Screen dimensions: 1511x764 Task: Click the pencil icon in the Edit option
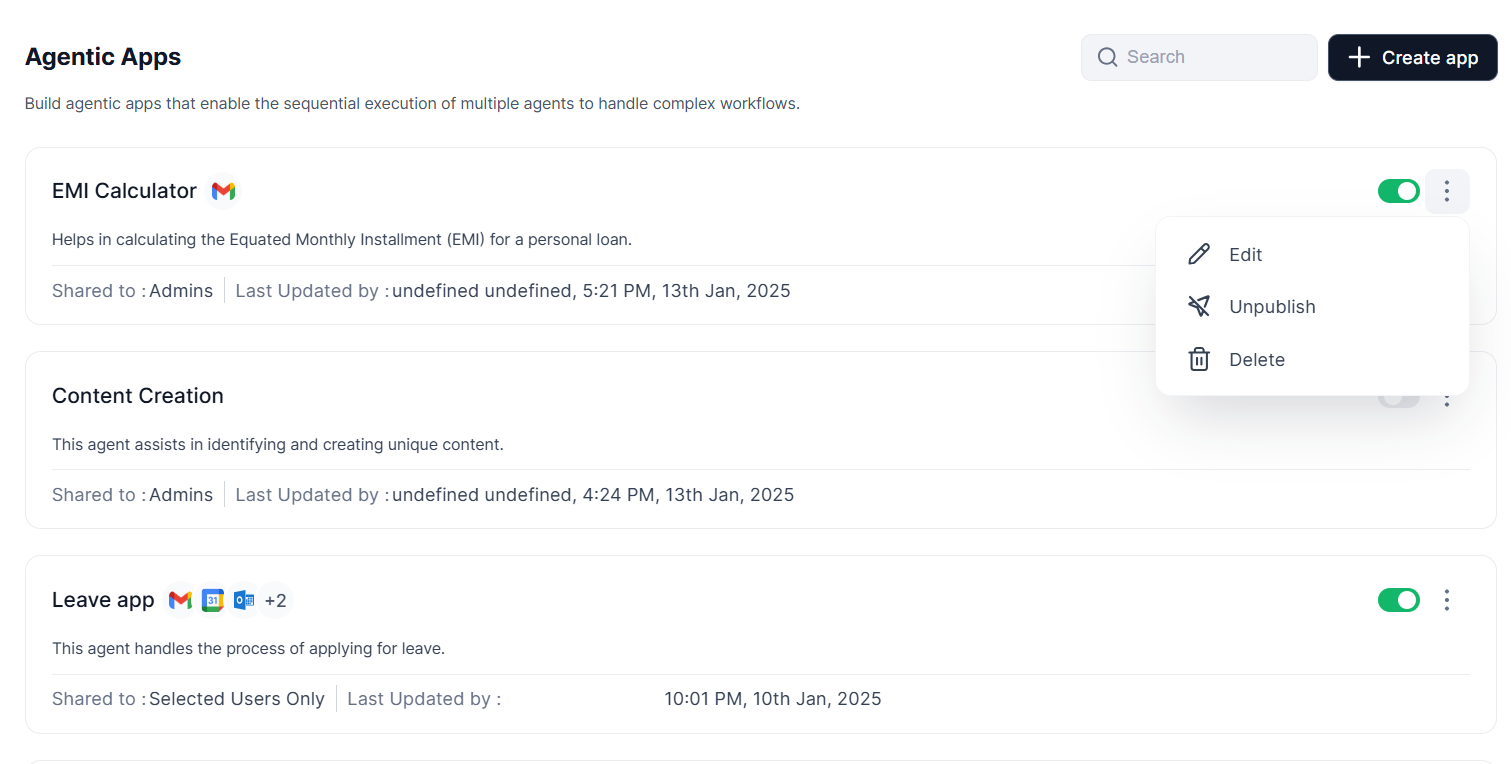[1198, 254]
